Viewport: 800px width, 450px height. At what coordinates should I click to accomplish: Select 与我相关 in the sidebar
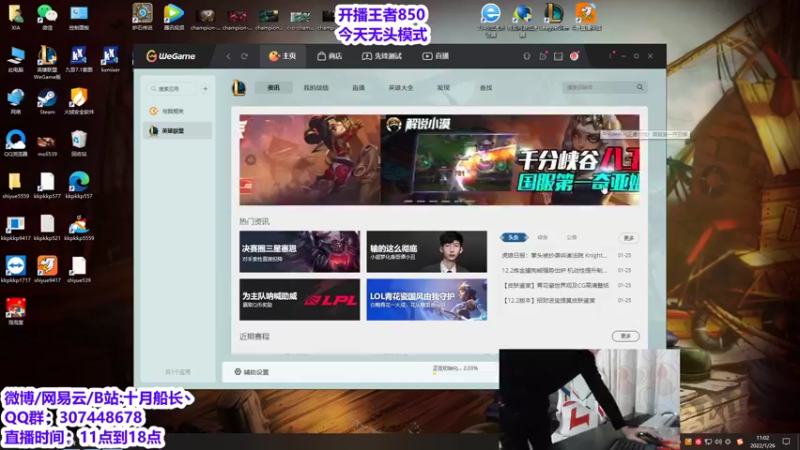pos(177,111)
